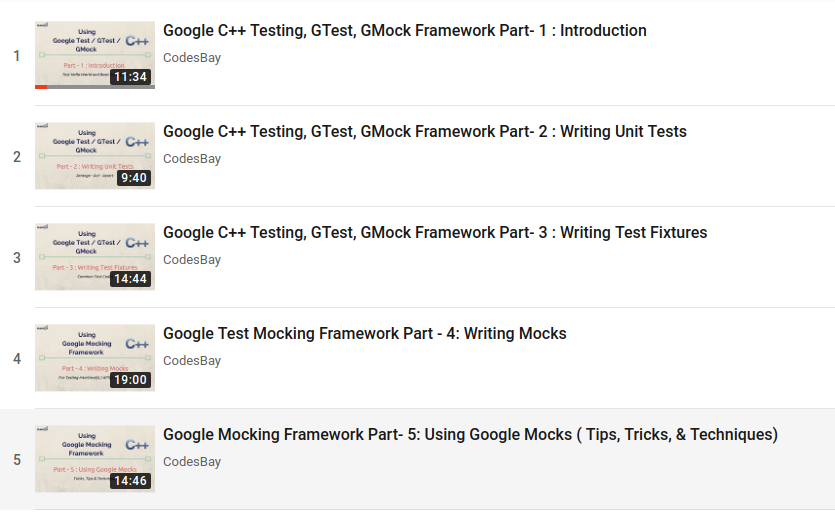Click title 'Part- 2 : Writing Unit Tests'

(x=424, y=132)
